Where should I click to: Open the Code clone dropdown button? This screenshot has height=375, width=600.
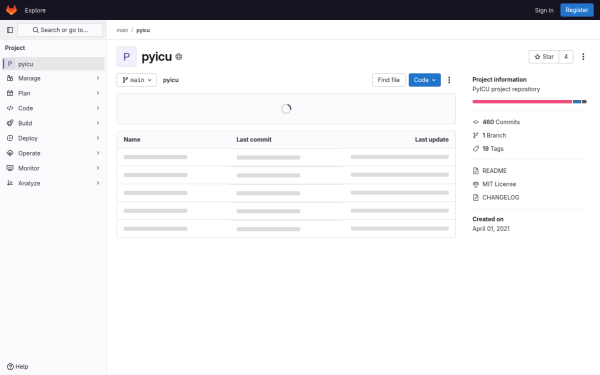[424, 80]
